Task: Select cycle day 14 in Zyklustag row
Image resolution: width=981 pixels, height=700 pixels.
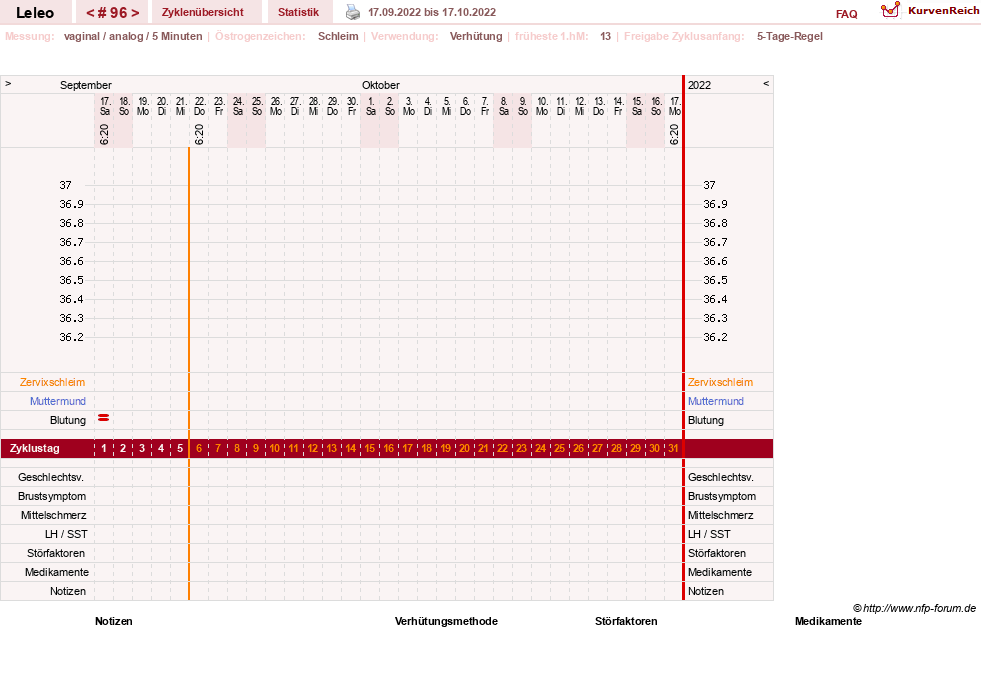Action: pyautogui.click(x=351, y=449)
